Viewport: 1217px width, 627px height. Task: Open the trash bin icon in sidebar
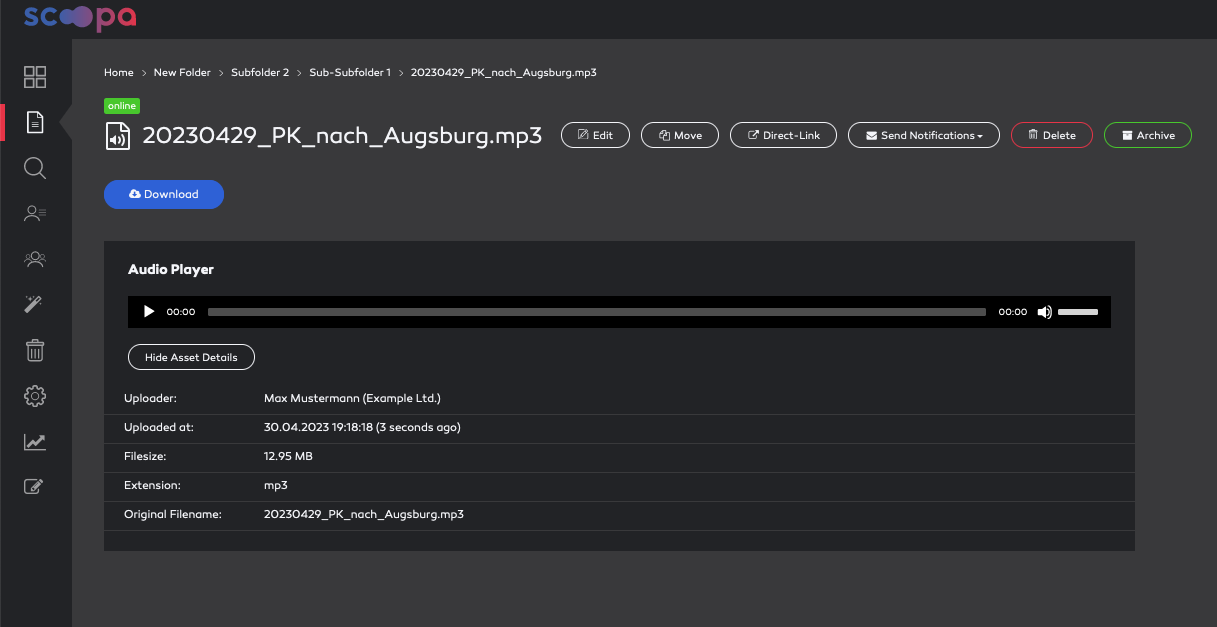tap(35, 350)
